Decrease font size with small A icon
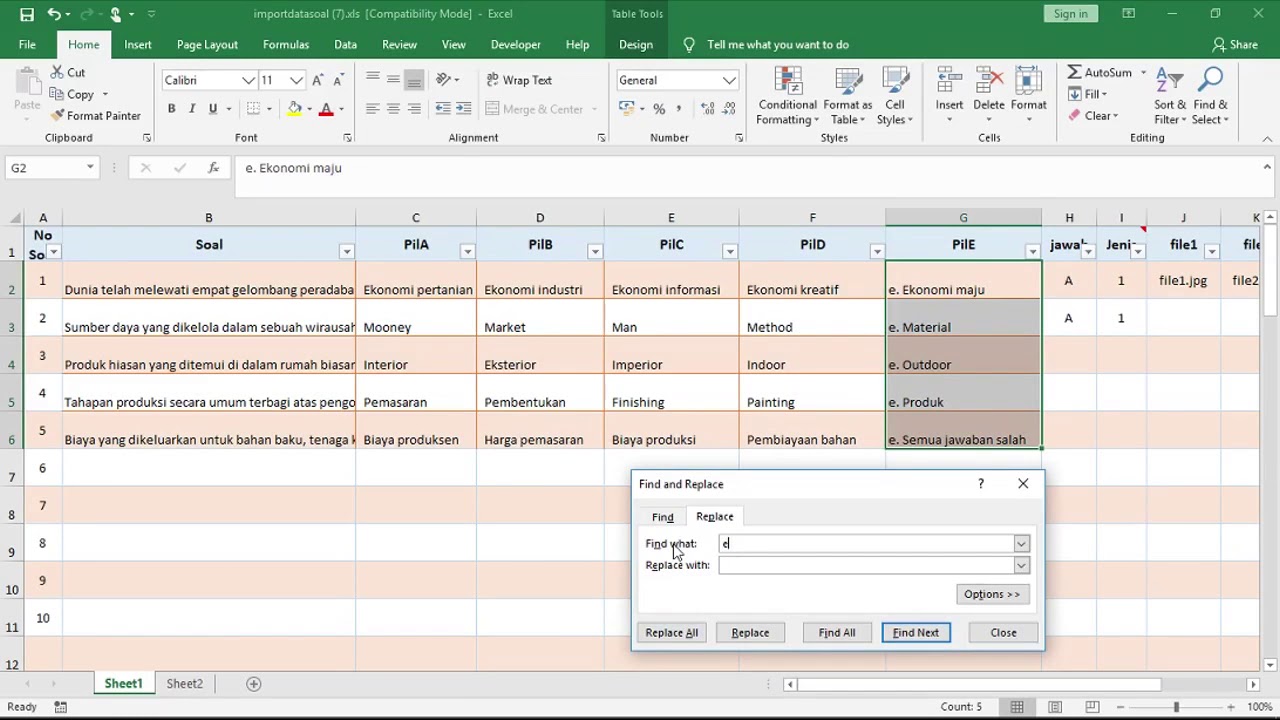This screenshot has width=1280, height=720. coord(339,80)
